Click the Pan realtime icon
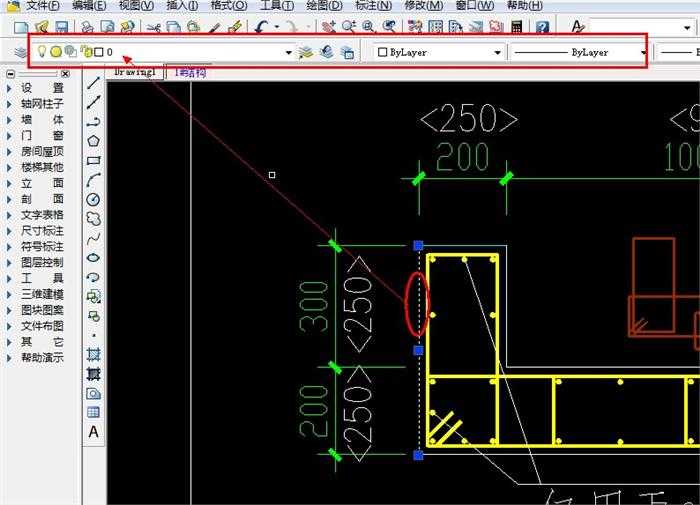The height and width of the screenshot is (505, 700). pyautogui.click(x=329, y=28)
